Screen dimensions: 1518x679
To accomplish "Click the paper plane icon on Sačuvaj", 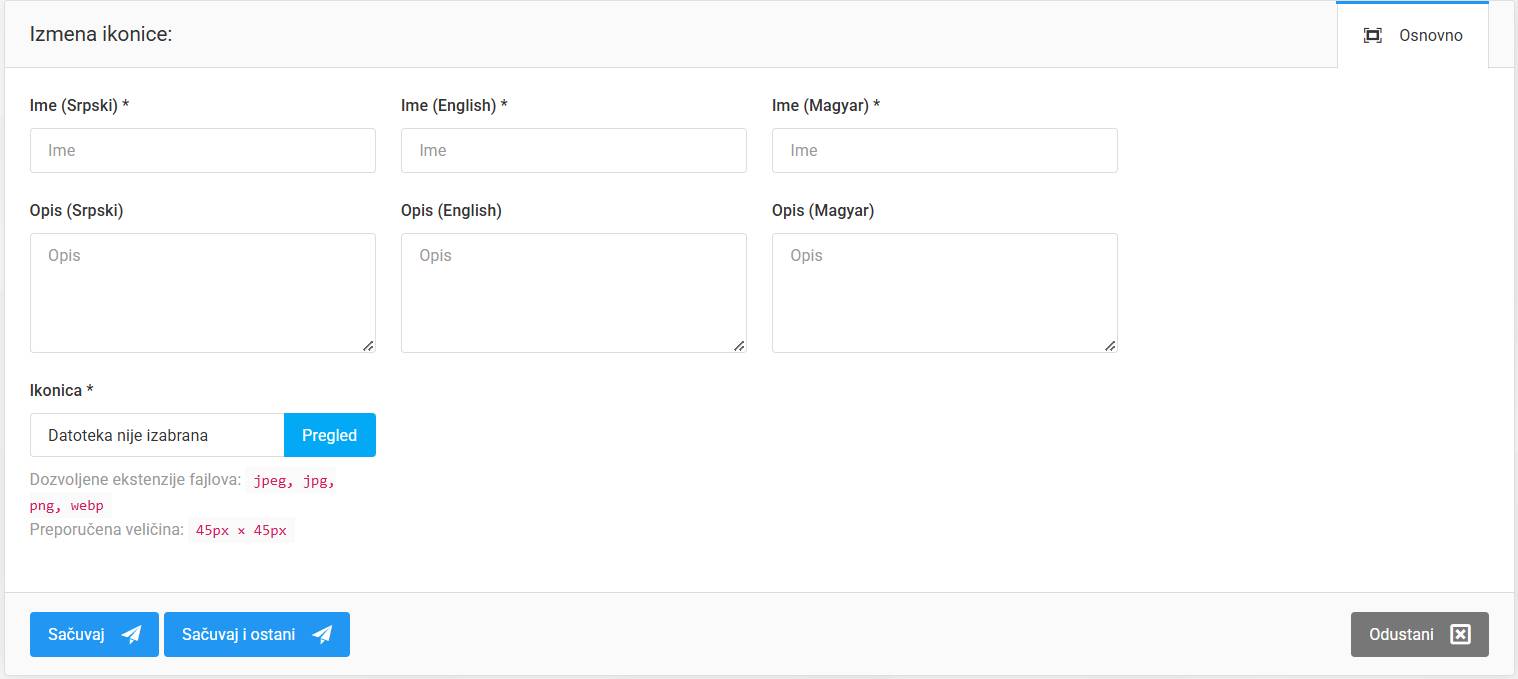I will point(131,635).
